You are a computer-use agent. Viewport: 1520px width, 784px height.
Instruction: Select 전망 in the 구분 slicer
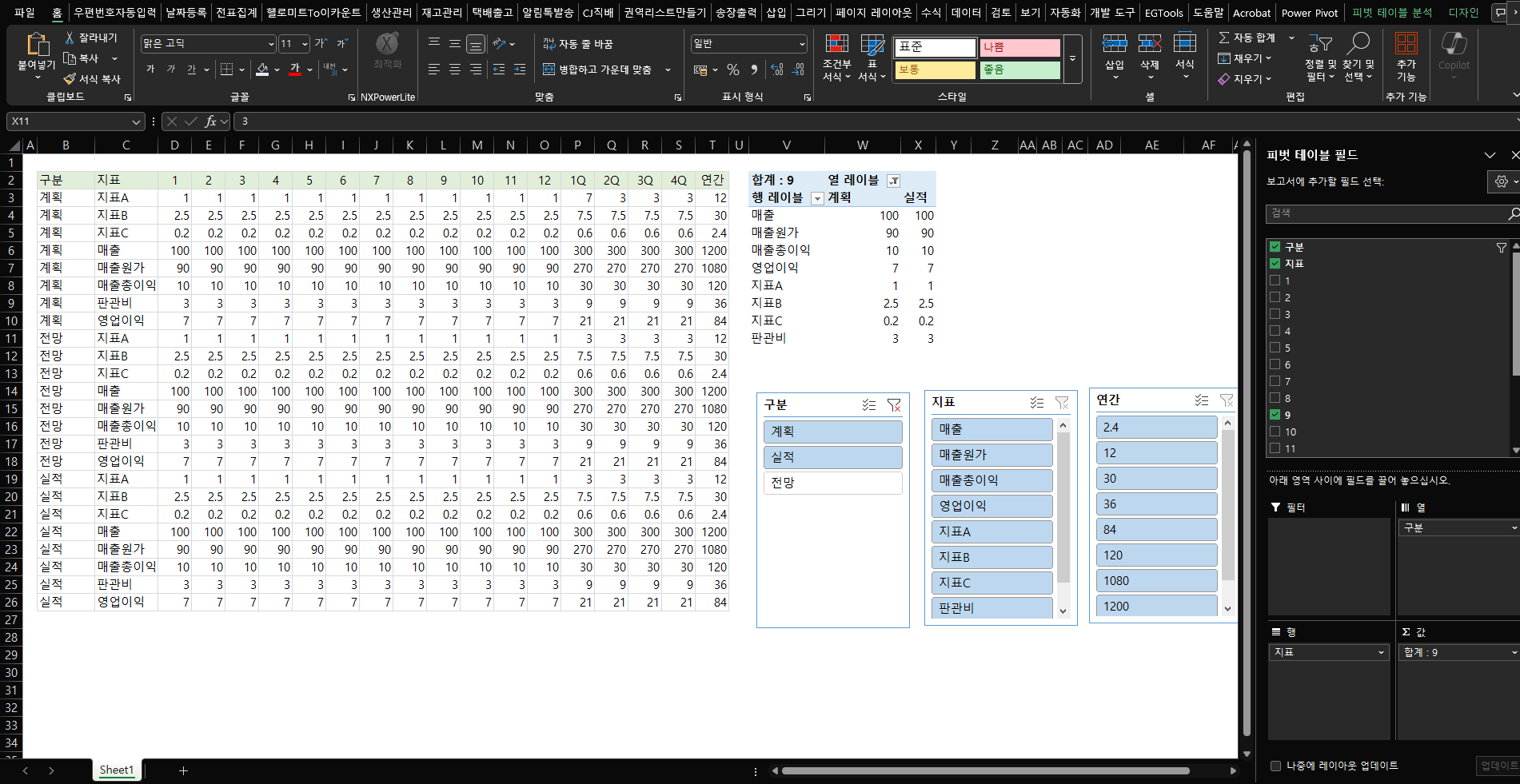click(x=832, y=483)
